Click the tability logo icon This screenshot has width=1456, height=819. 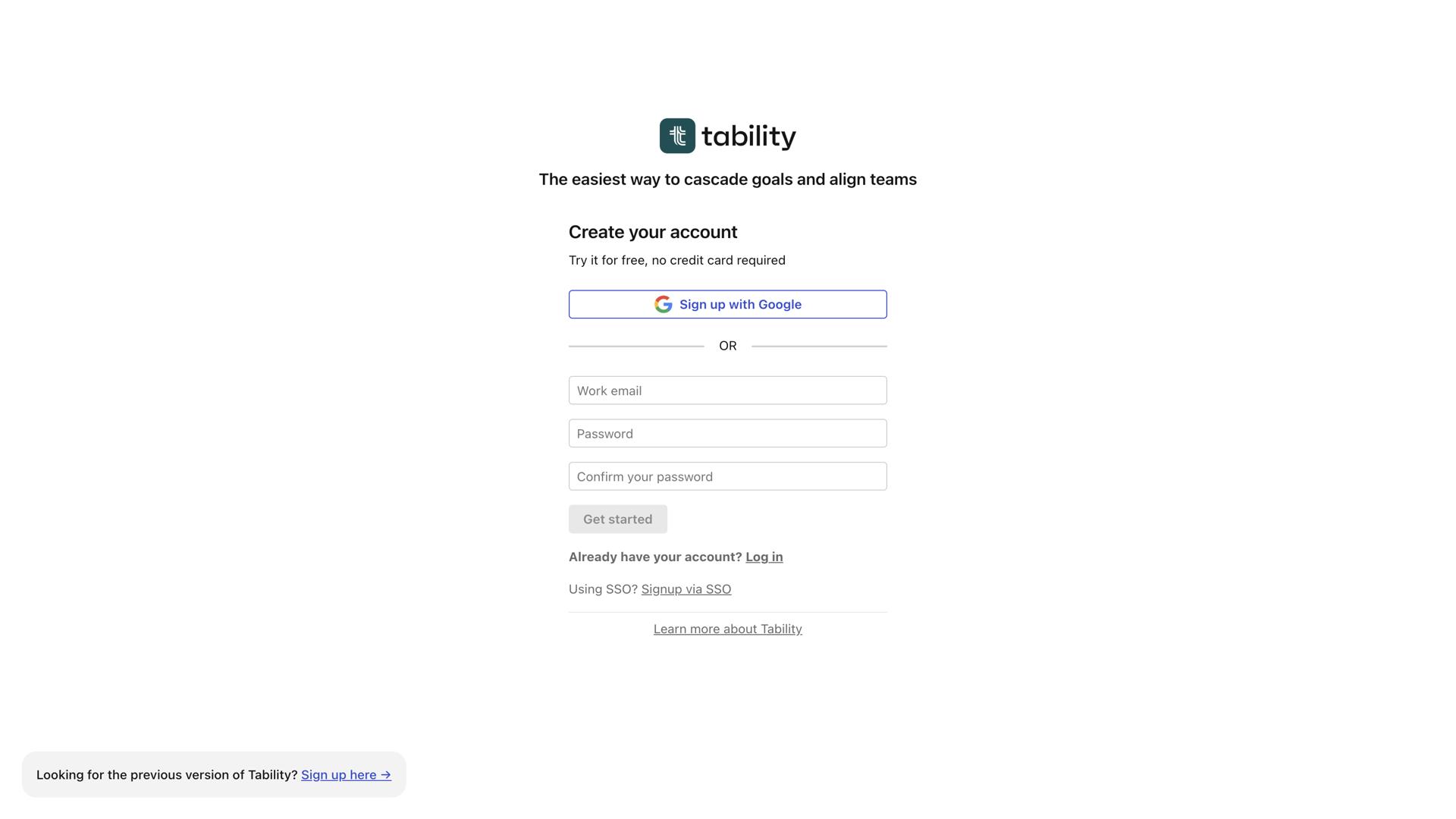677,136
